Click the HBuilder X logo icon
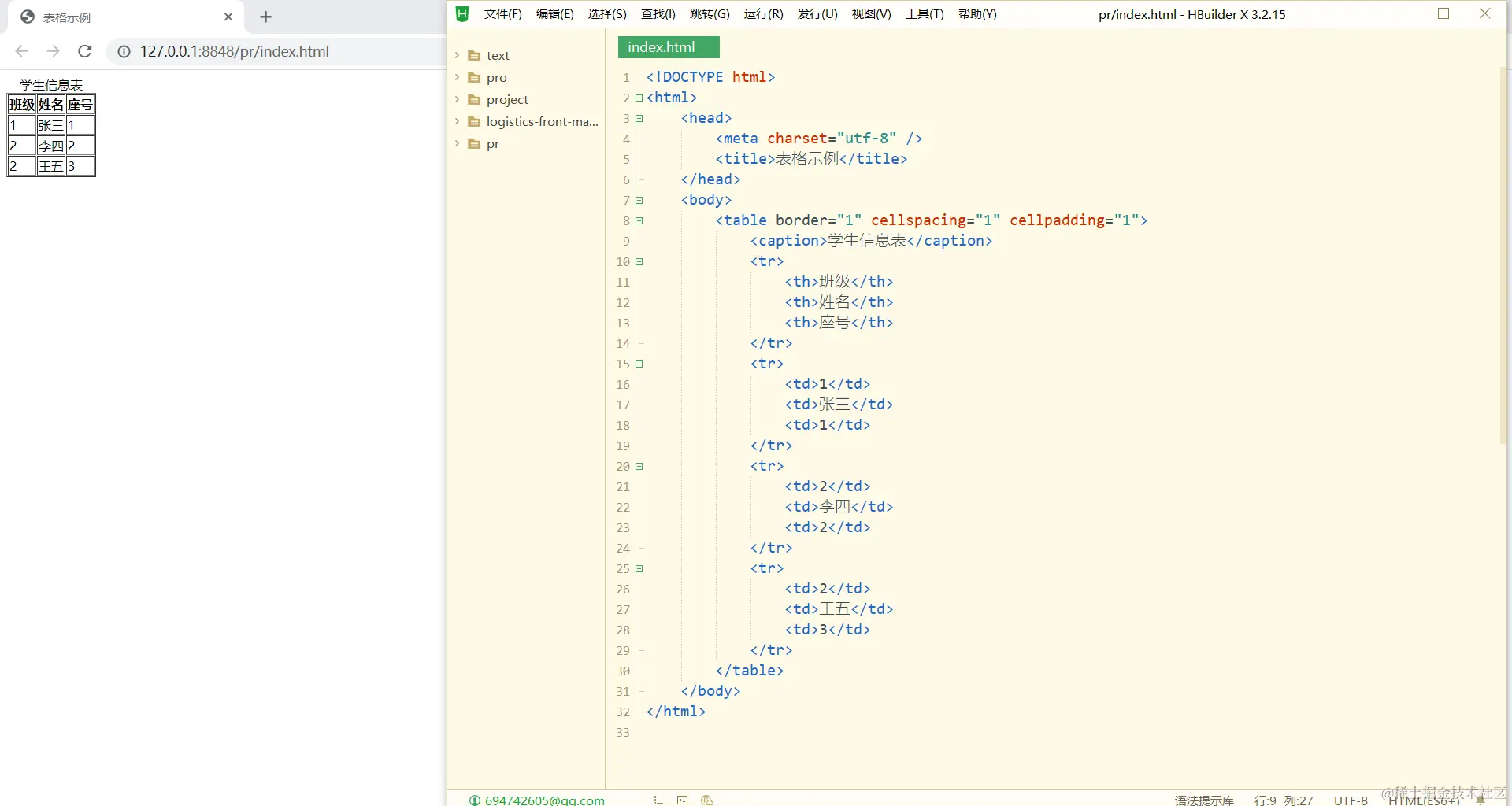The height and width of the screenshot is (806, 1512). [x=462, y=13]
